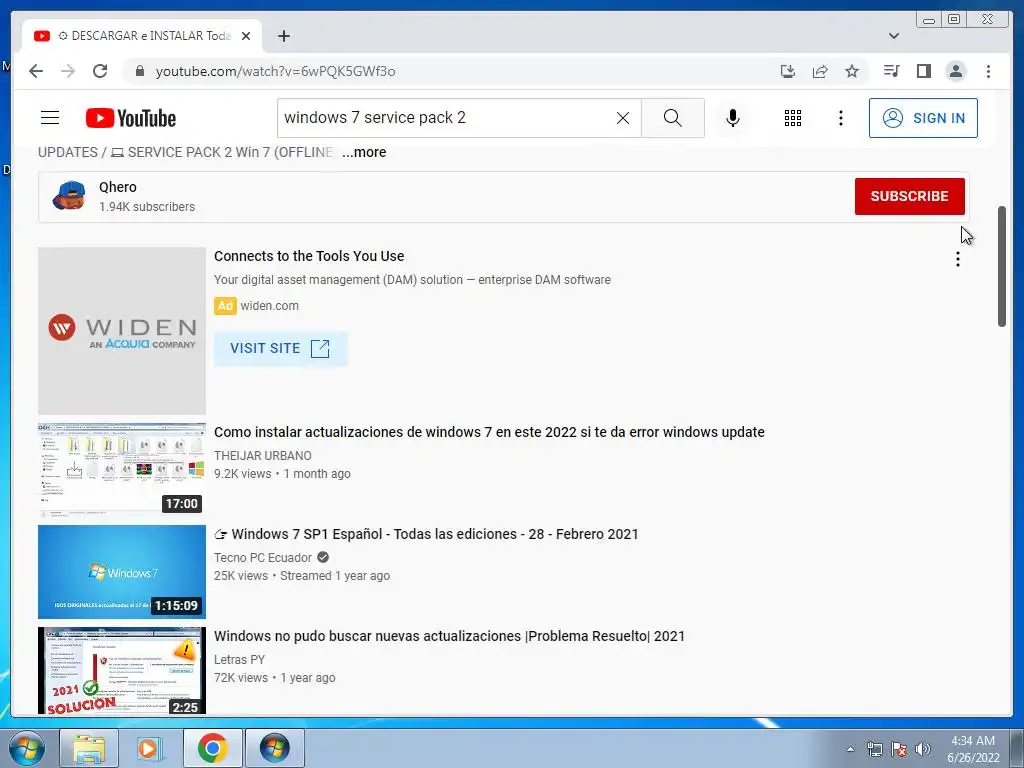Click the '9.2K views • 1 month ago' text
The width and height of the screenshot is (1024, 768).
click(x=282, y=473)
